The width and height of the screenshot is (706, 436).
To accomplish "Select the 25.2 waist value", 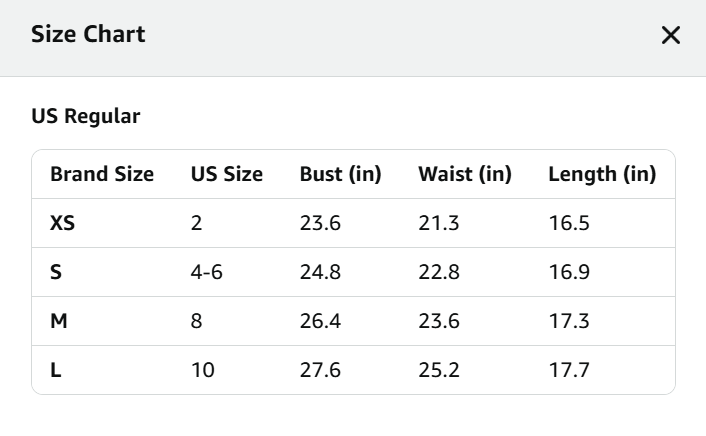I will (439, 370).
